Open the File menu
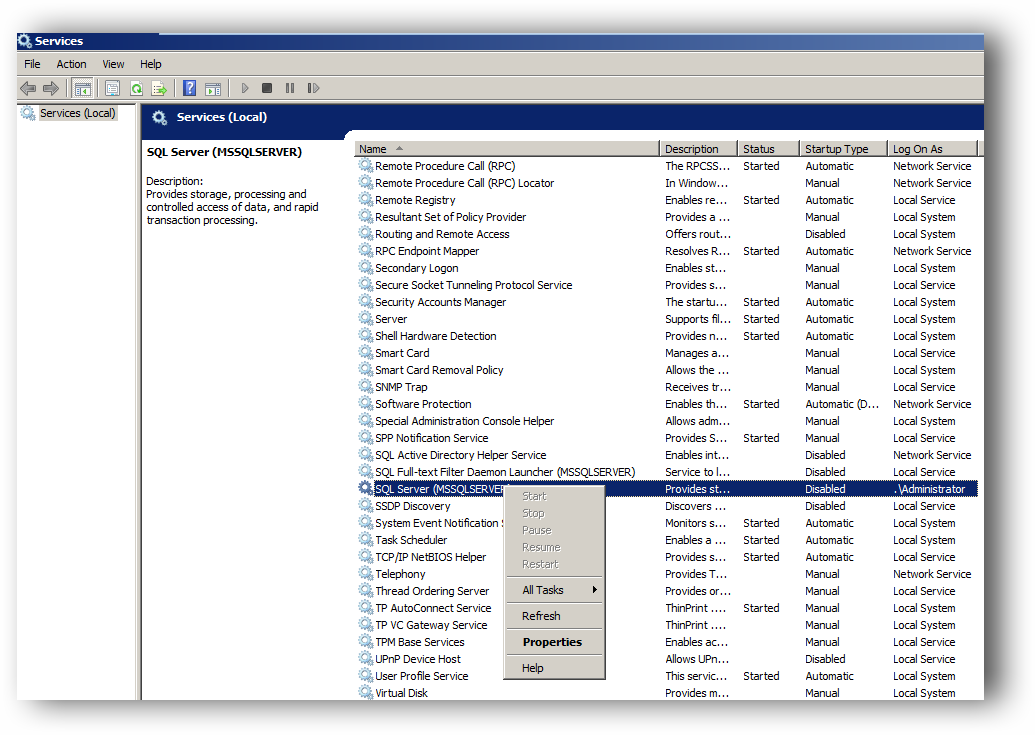 click(x=32, y=64)
